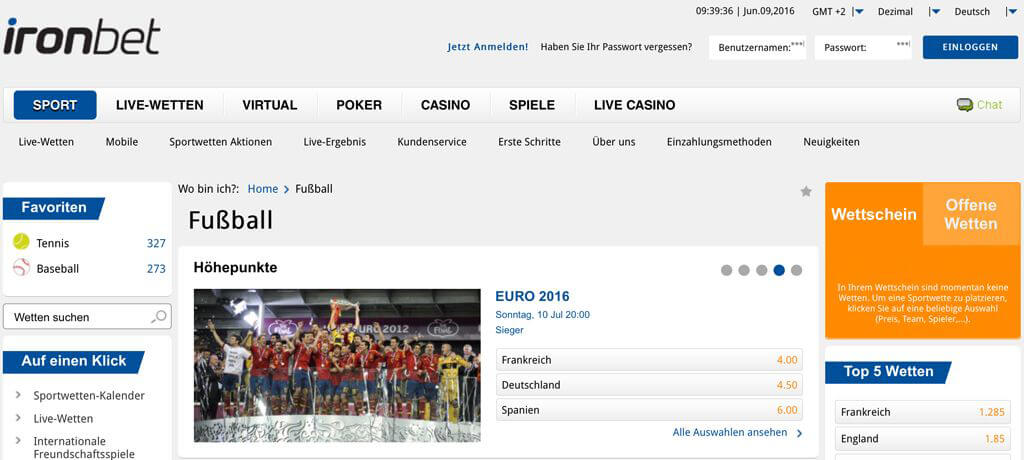Click the ironbet logo

click(82, 37)
